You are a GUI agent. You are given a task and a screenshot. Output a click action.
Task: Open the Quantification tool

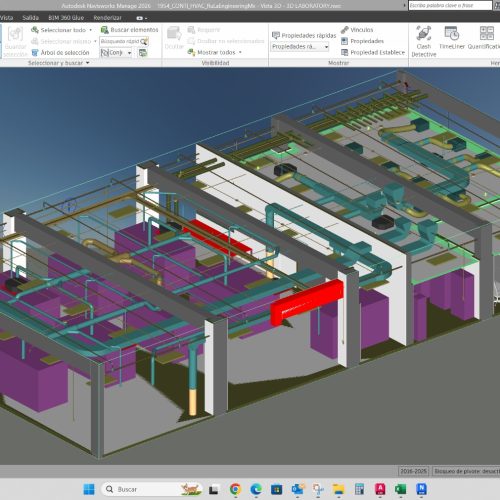click(485, 38)
